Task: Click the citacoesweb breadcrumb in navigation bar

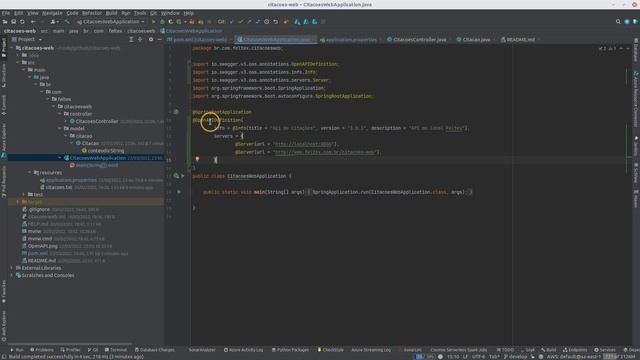Action: (141, 31)
